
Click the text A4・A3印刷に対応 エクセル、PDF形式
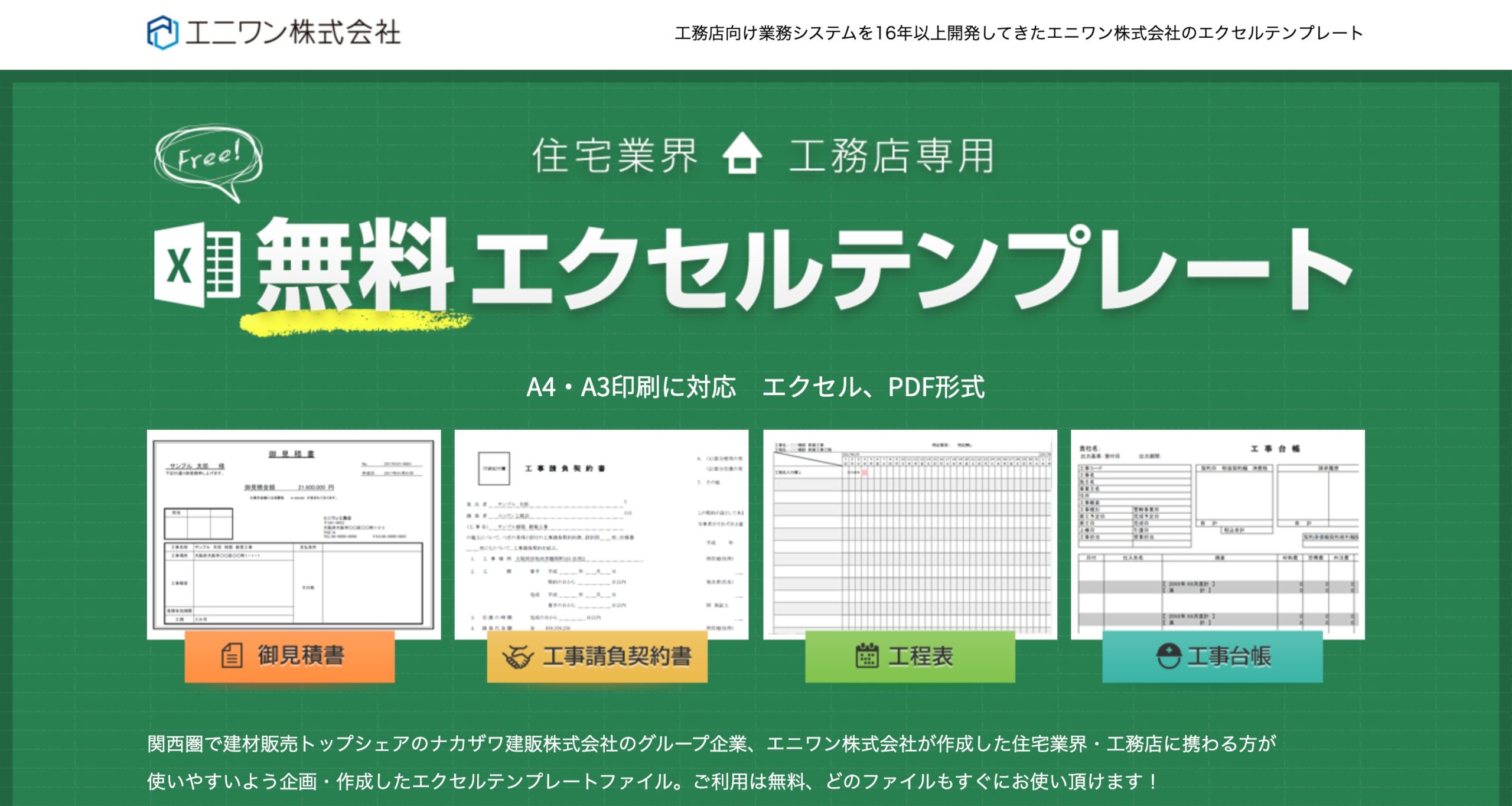[755, 387]
